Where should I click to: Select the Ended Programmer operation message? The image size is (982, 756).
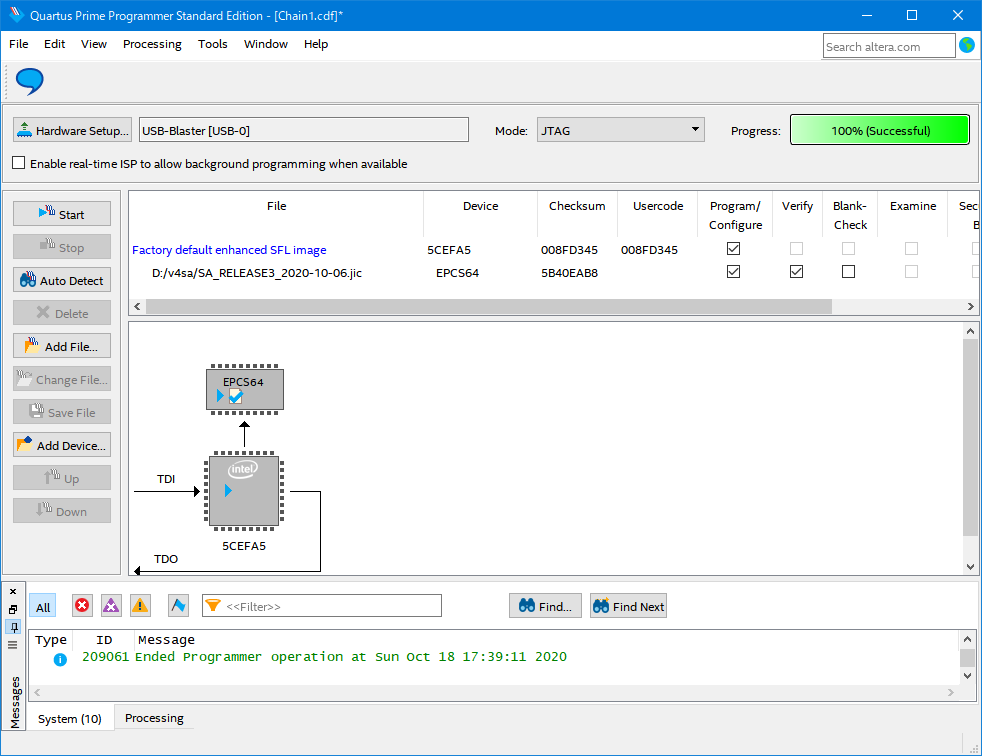click(351, 656)
